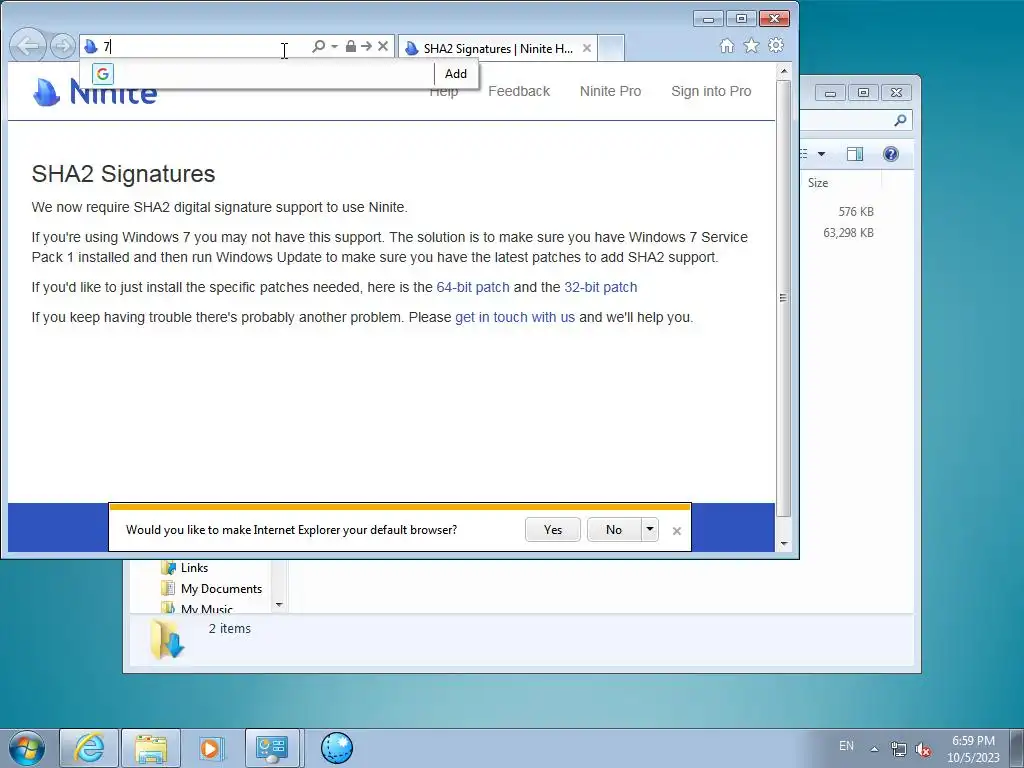The height and width of the screenshot is (768, 1024).
Task: Click the vertical scrollbar thumb in IE
Action: [784, 298]
